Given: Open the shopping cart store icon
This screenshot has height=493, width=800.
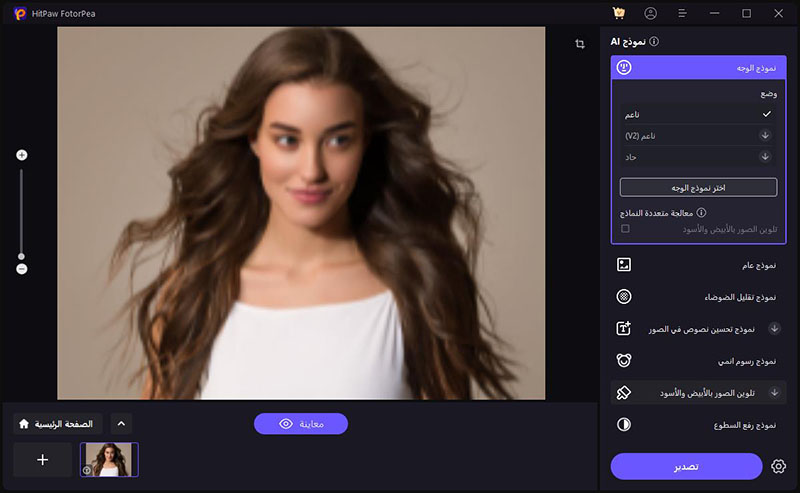Looking at the screenshot, I should coord(619,13).
